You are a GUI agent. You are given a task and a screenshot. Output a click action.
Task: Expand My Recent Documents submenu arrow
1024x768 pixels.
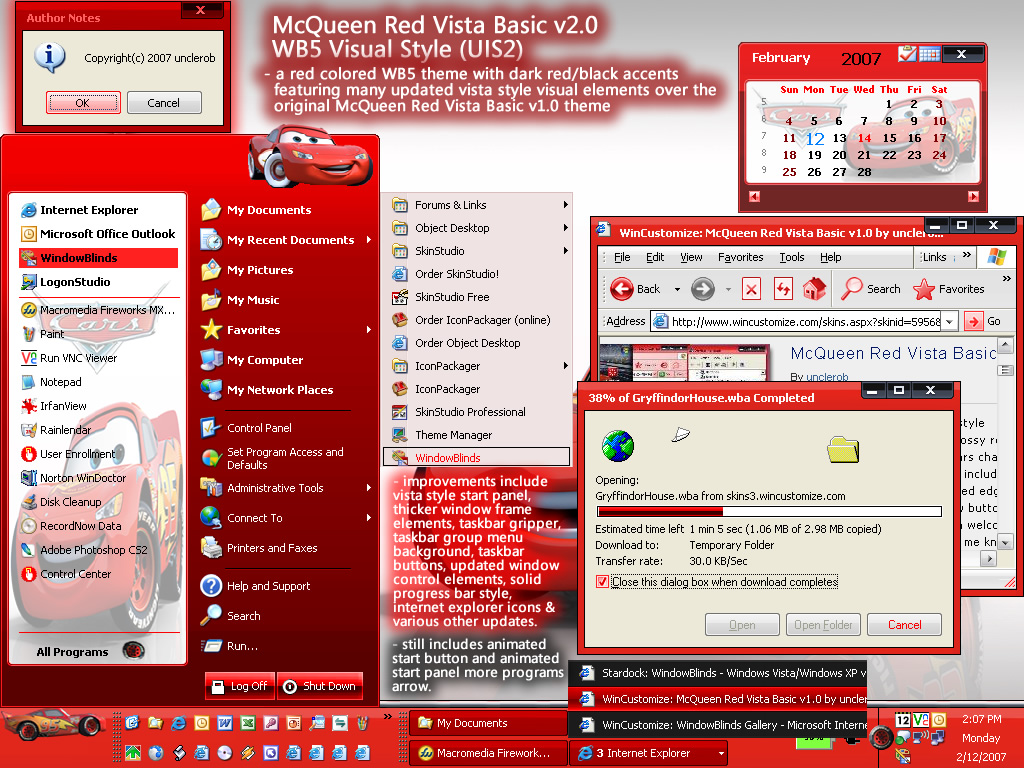point(369,240)
